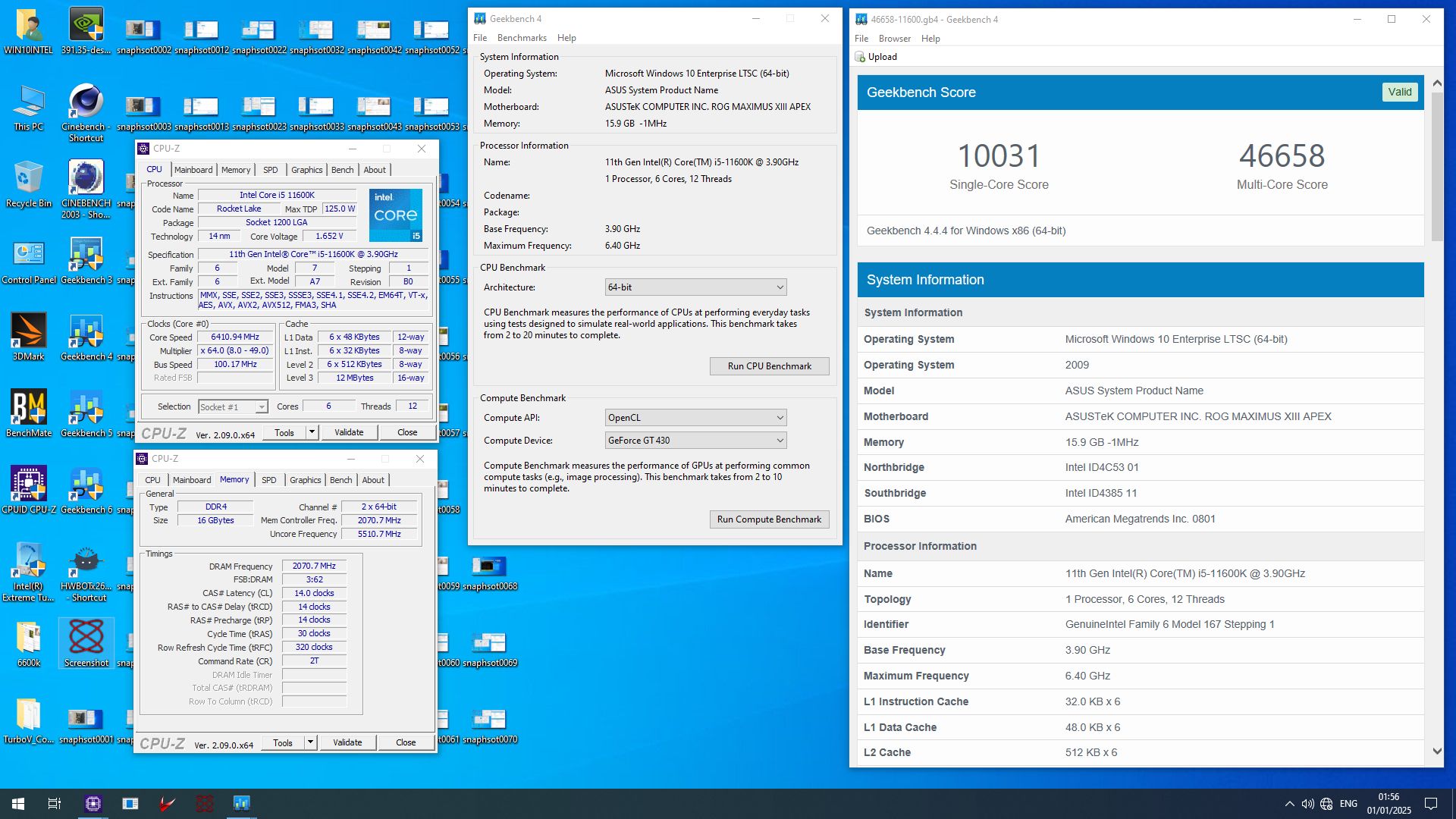1456x819 pixels.
Task: Click the Core Speed 6410.94 MHz field
Action: click(x=235, y=337)
